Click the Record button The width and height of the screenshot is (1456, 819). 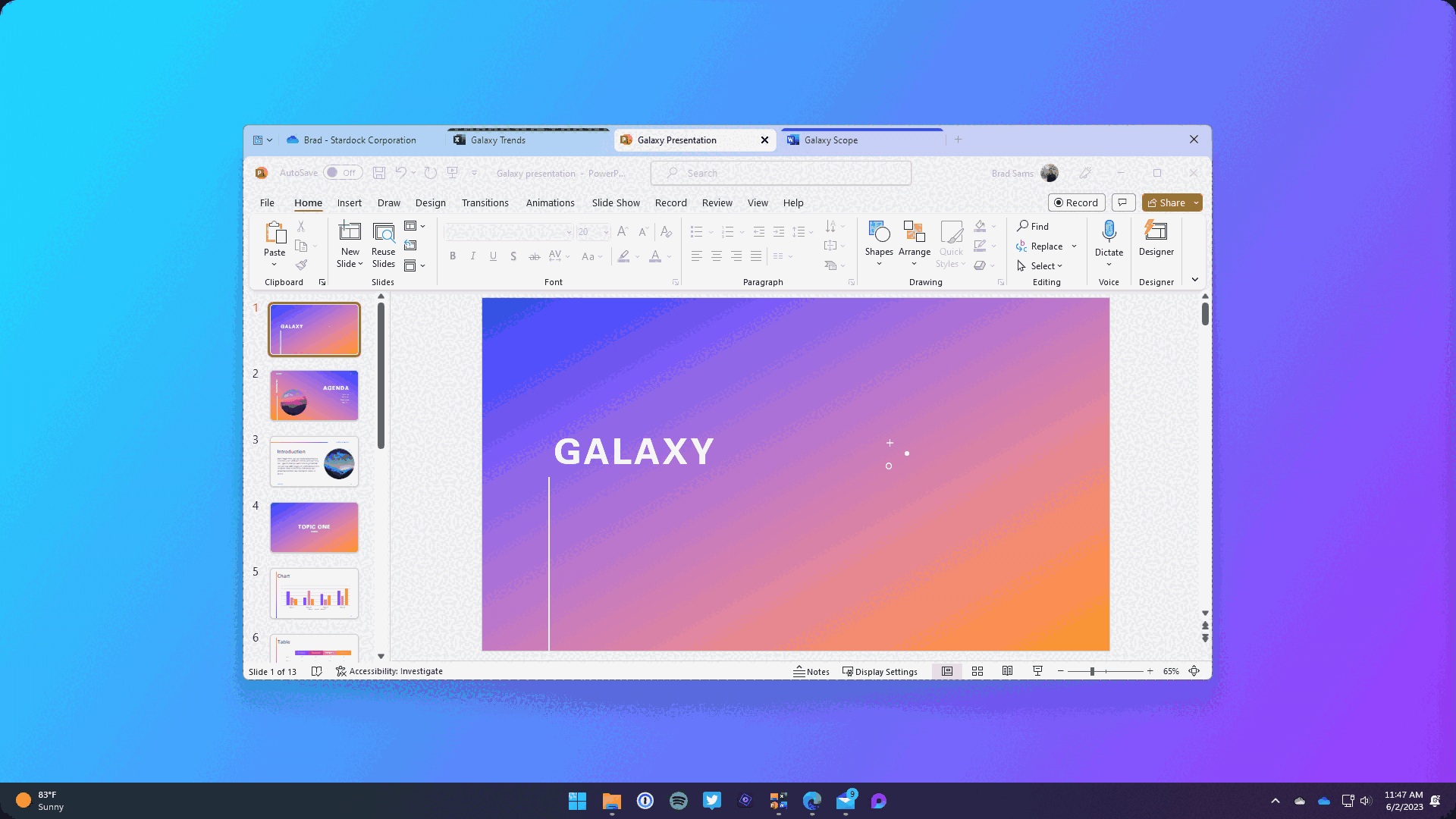[1076, 202]
